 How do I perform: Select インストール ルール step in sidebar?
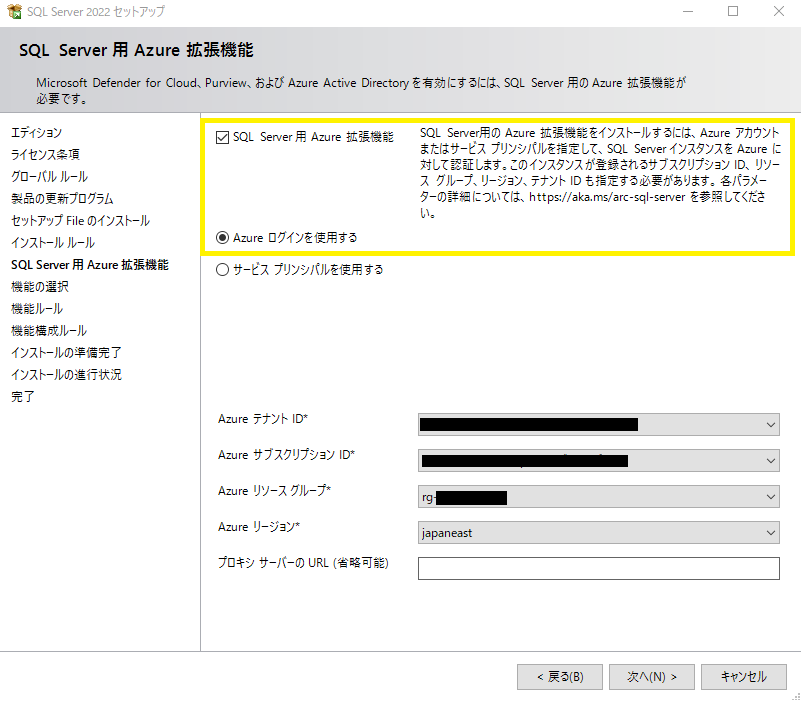(x=53, y=243)
